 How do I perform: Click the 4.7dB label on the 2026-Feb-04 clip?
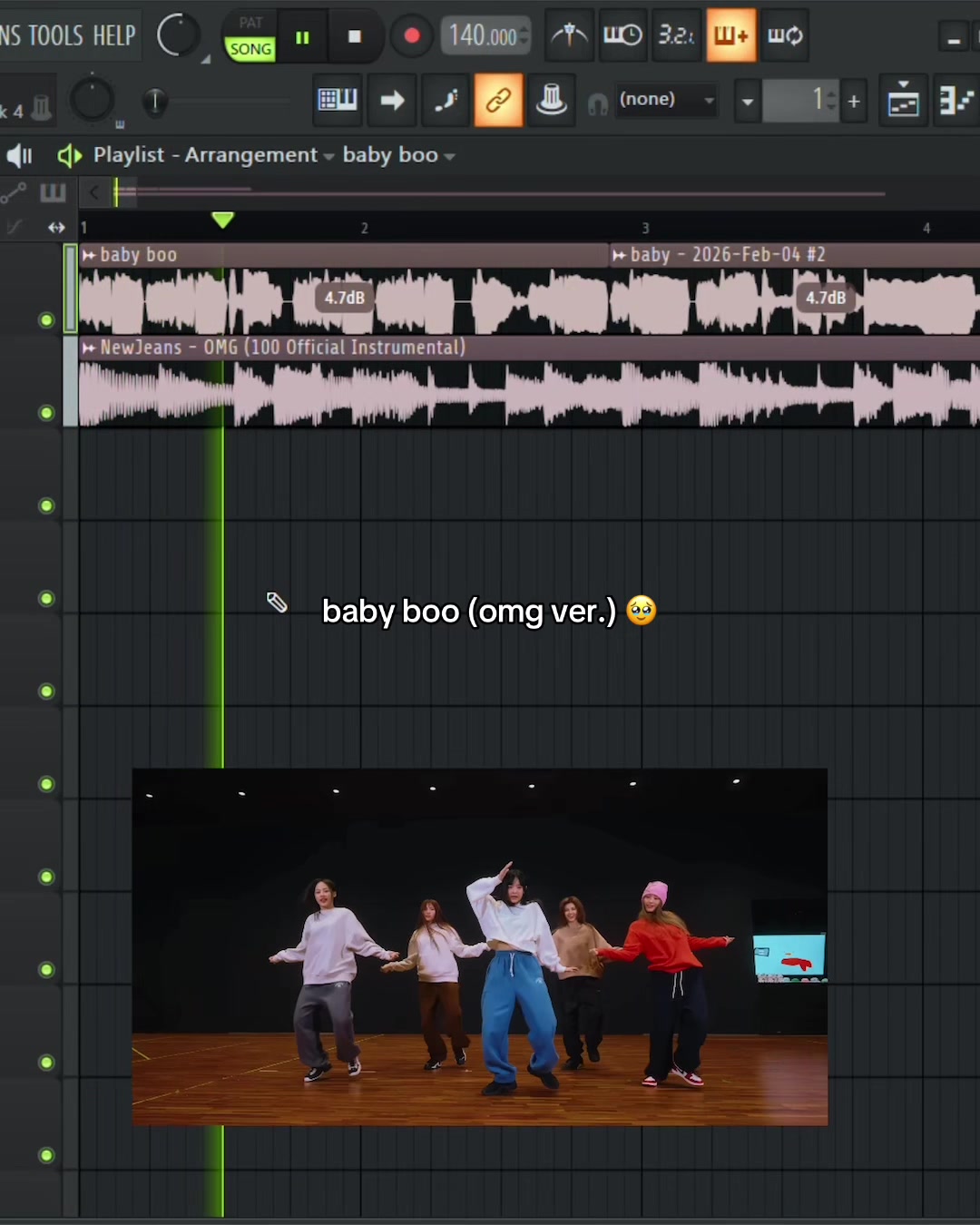pyautogui.click(x=826, y=298)
